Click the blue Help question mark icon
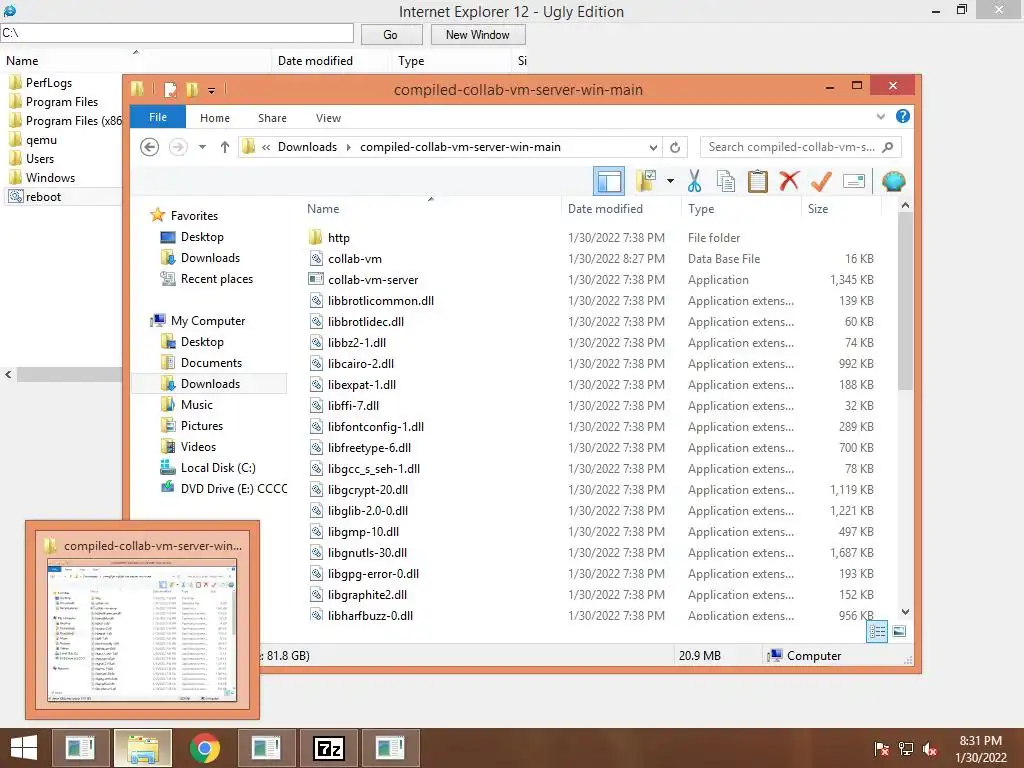1024x768 pixels. pos(903,116)
